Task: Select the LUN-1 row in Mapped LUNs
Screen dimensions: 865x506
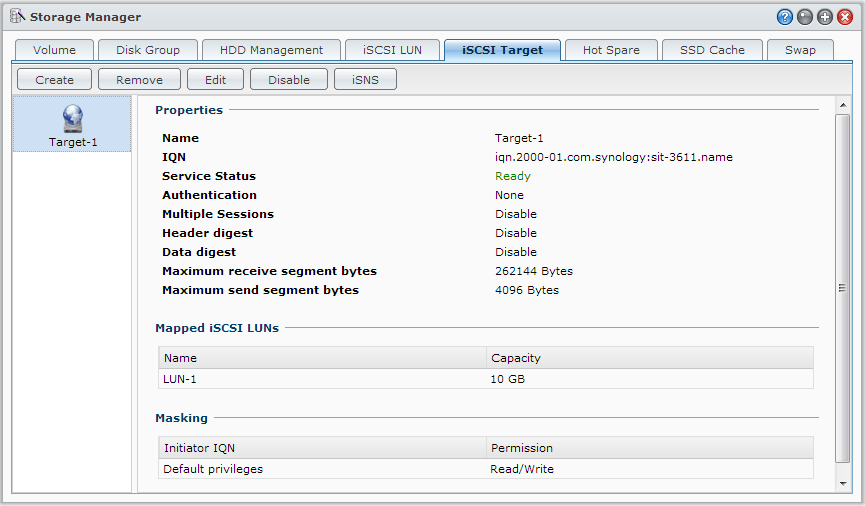Action: [x=485, y=379]
